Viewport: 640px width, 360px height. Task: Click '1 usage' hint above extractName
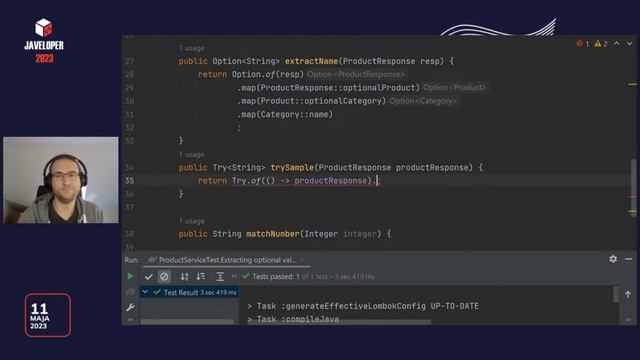(191, 48)
